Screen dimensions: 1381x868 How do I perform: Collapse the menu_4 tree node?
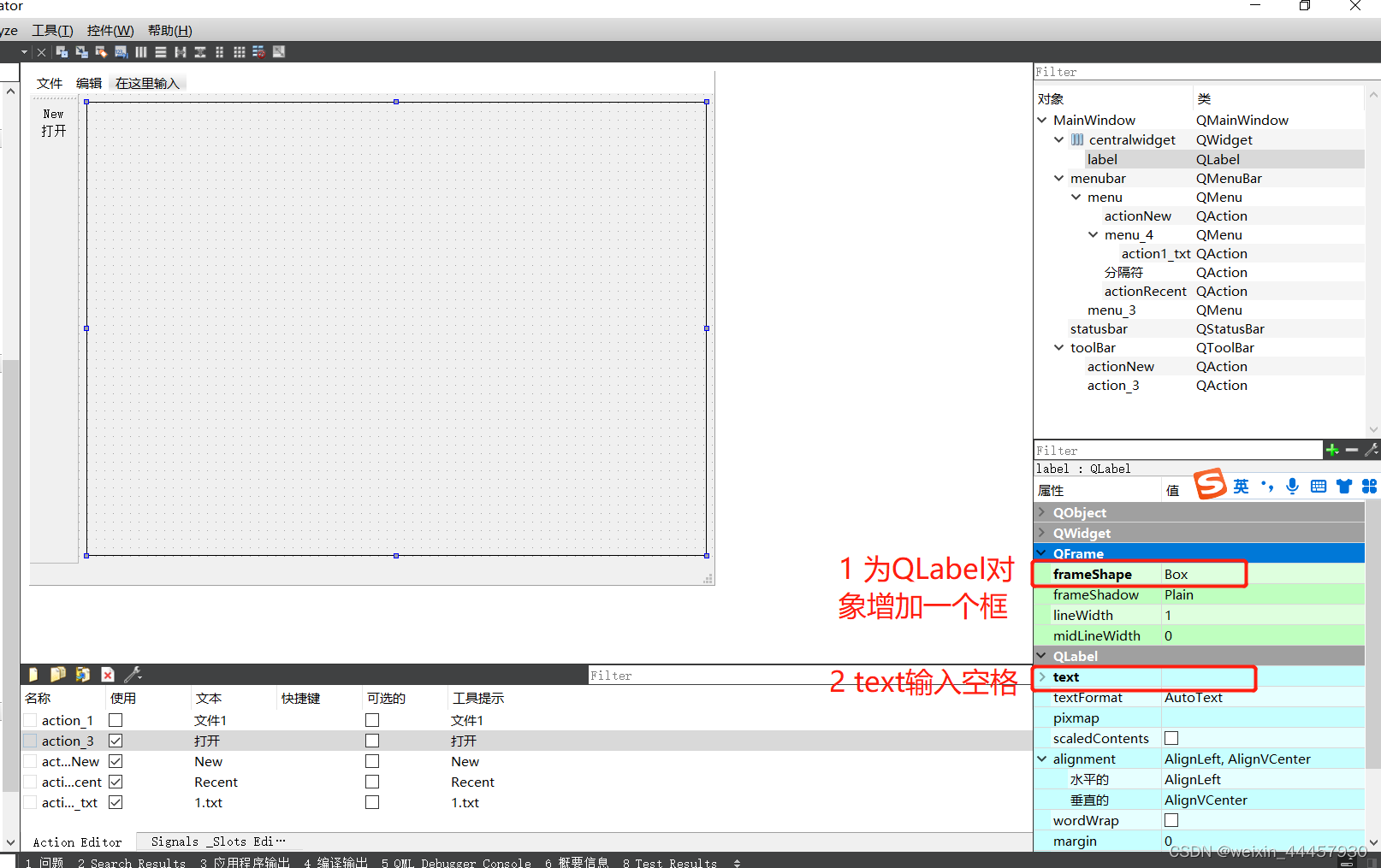[1094, 234]
